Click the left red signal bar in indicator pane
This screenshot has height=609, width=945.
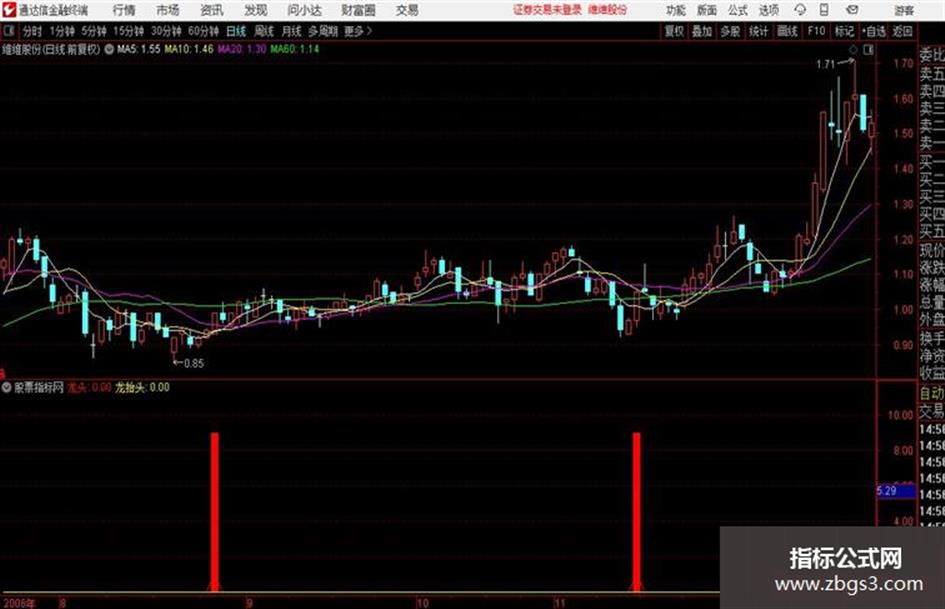(x=215, y=511)
